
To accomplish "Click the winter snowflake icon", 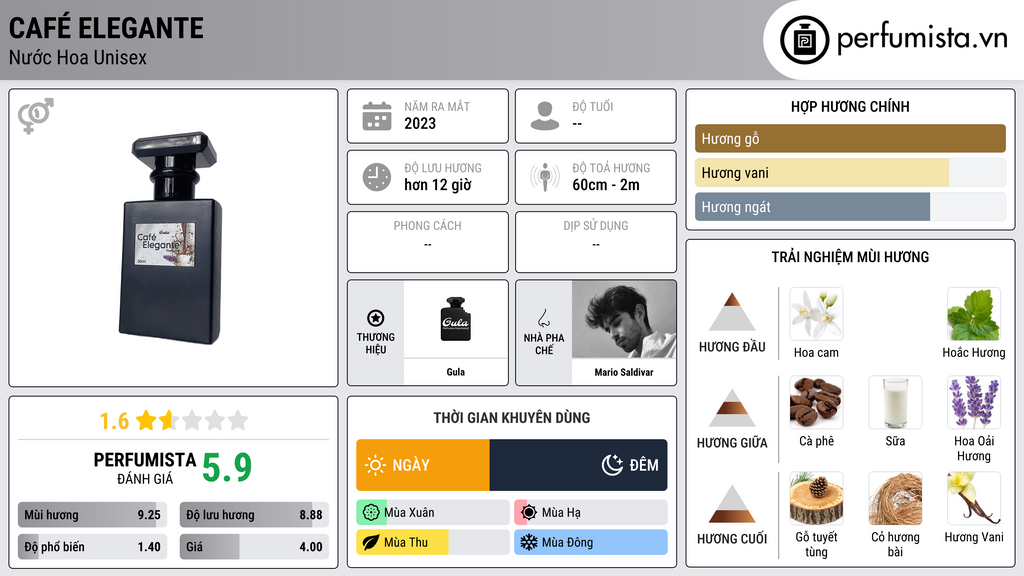I will [529, 542].
